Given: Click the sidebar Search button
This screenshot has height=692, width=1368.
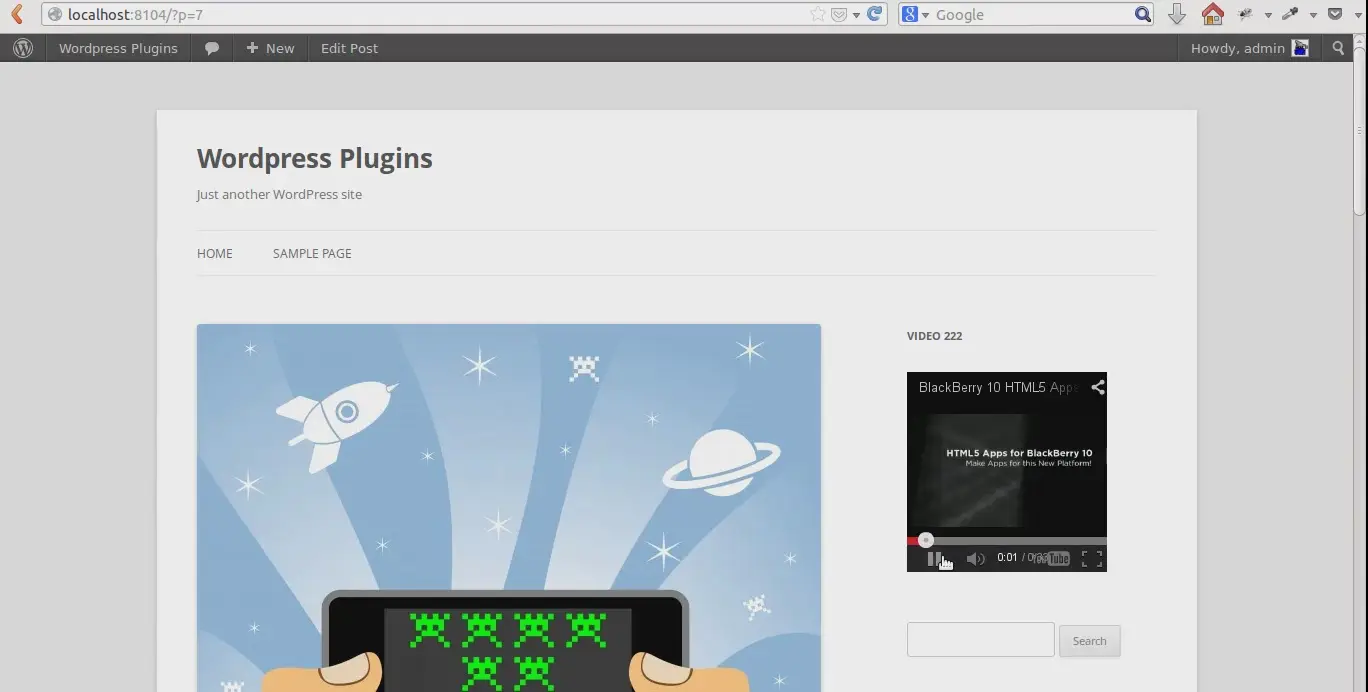Looking at the screenshot, I should coord(1090,641).
